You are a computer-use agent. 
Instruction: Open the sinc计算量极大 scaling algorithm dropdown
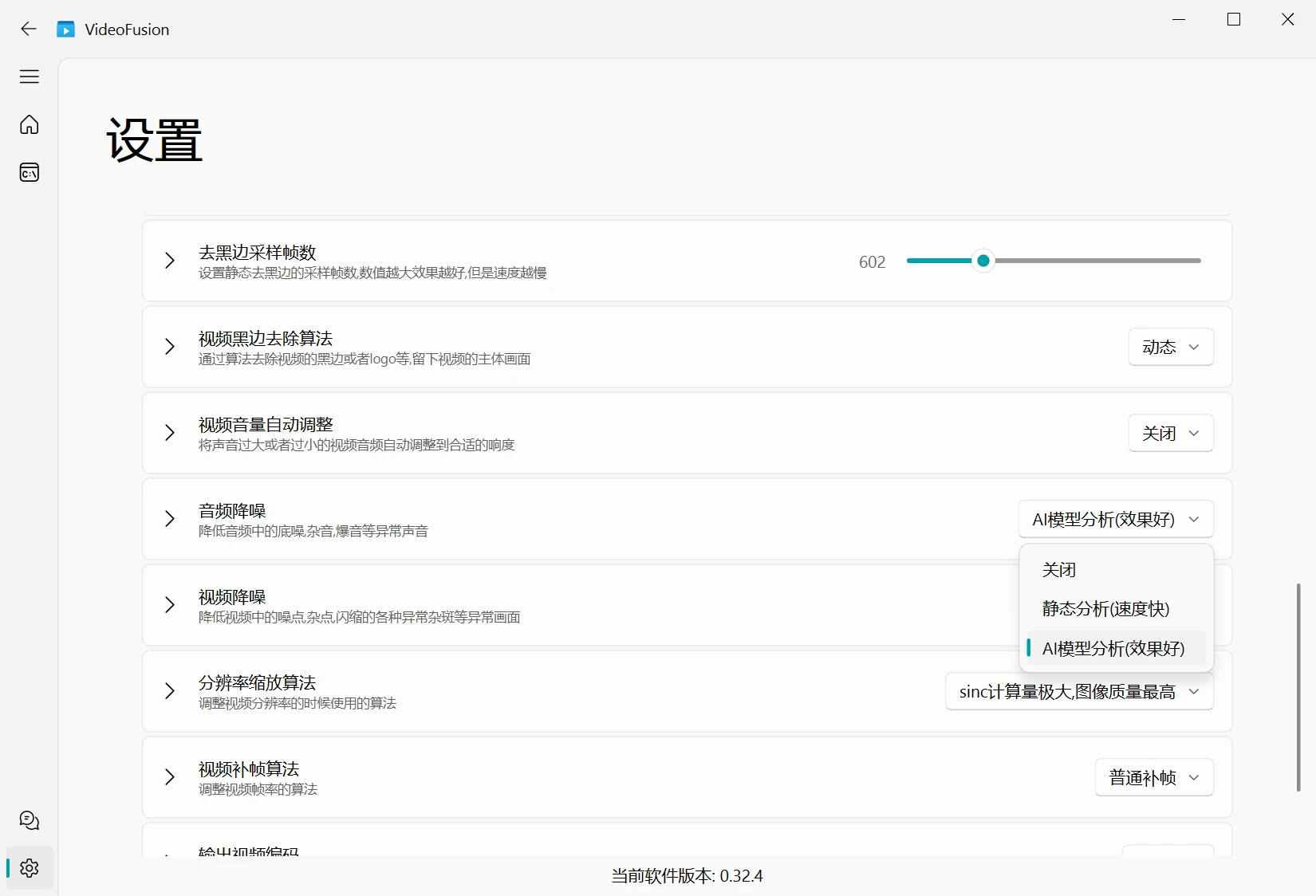coord(1079,691)
